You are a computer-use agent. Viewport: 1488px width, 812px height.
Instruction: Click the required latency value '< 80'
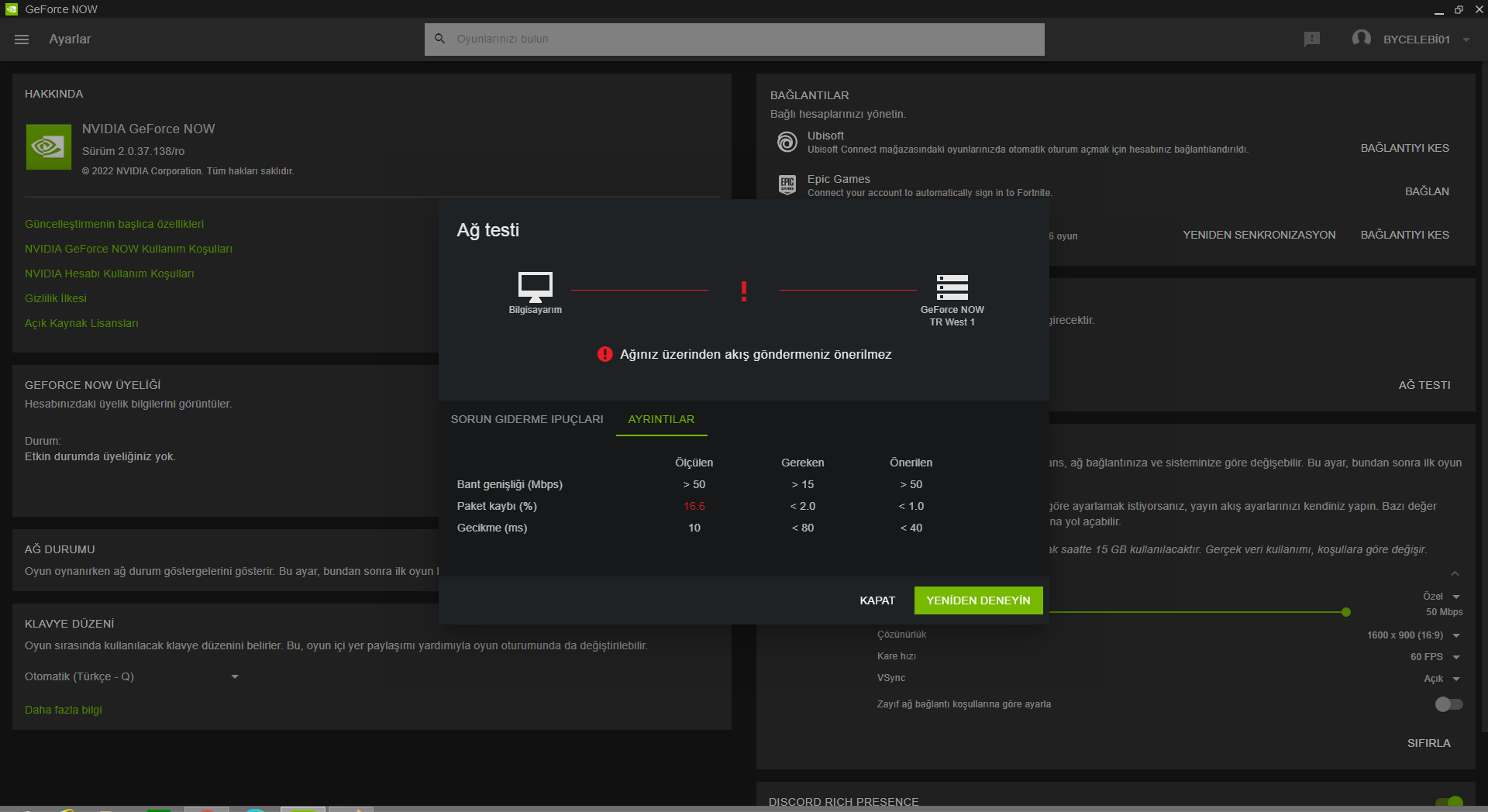point(802,528)
